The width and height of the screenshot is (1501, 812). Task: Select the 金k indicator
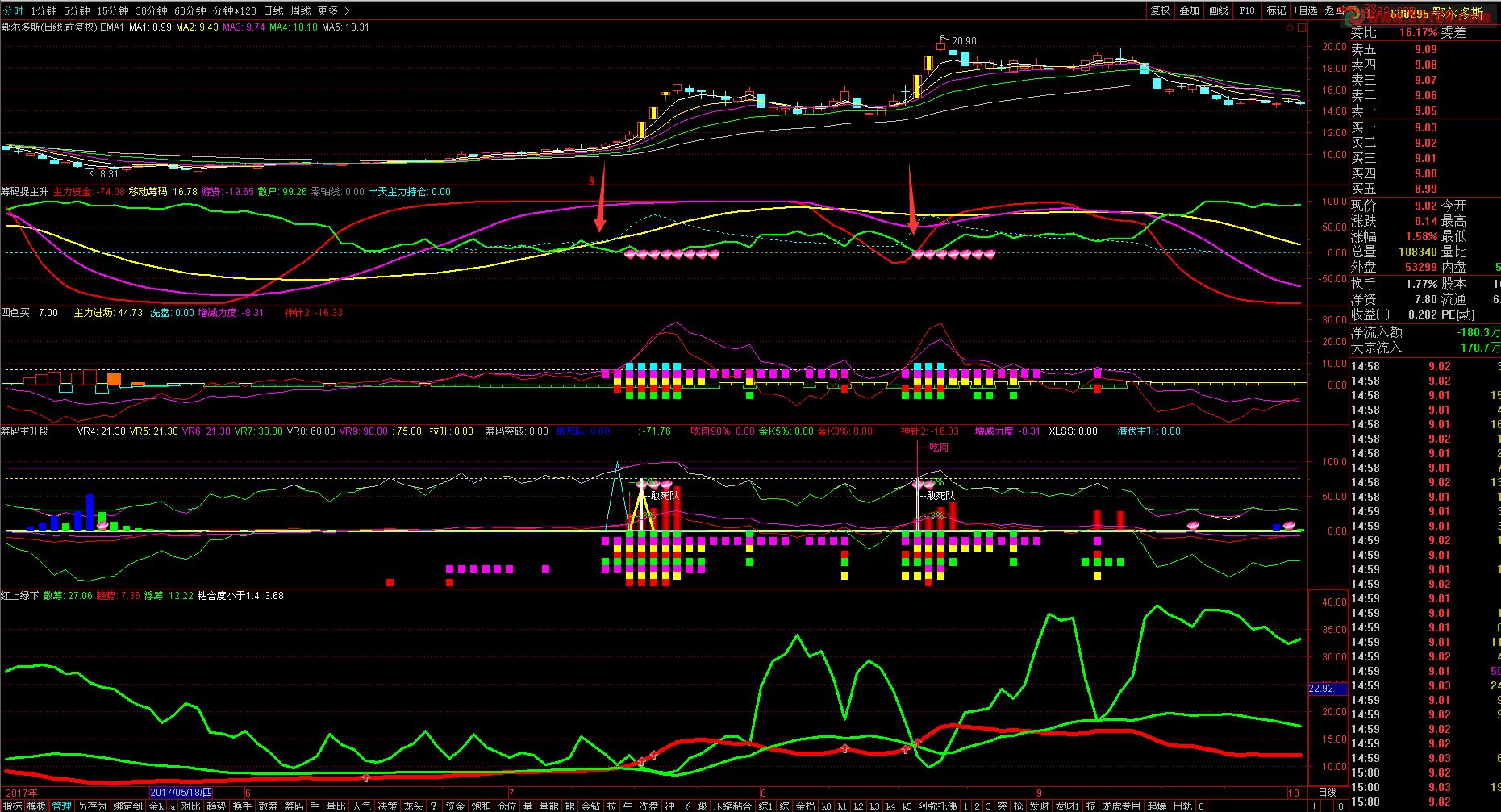(156, 806)
